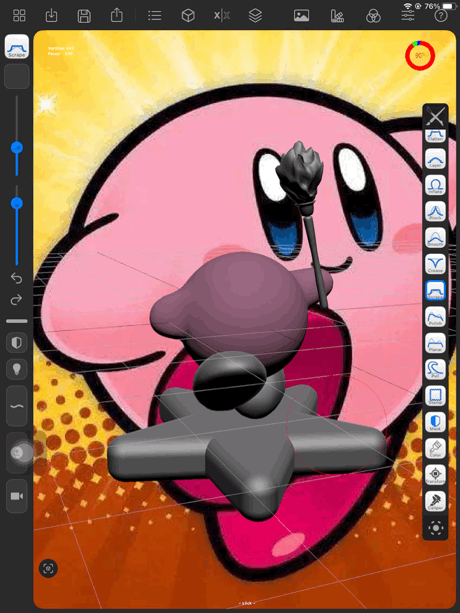The image size is (460, 613).
Task: Save the project with the floppy disk icon
Action: pos(84,16)
